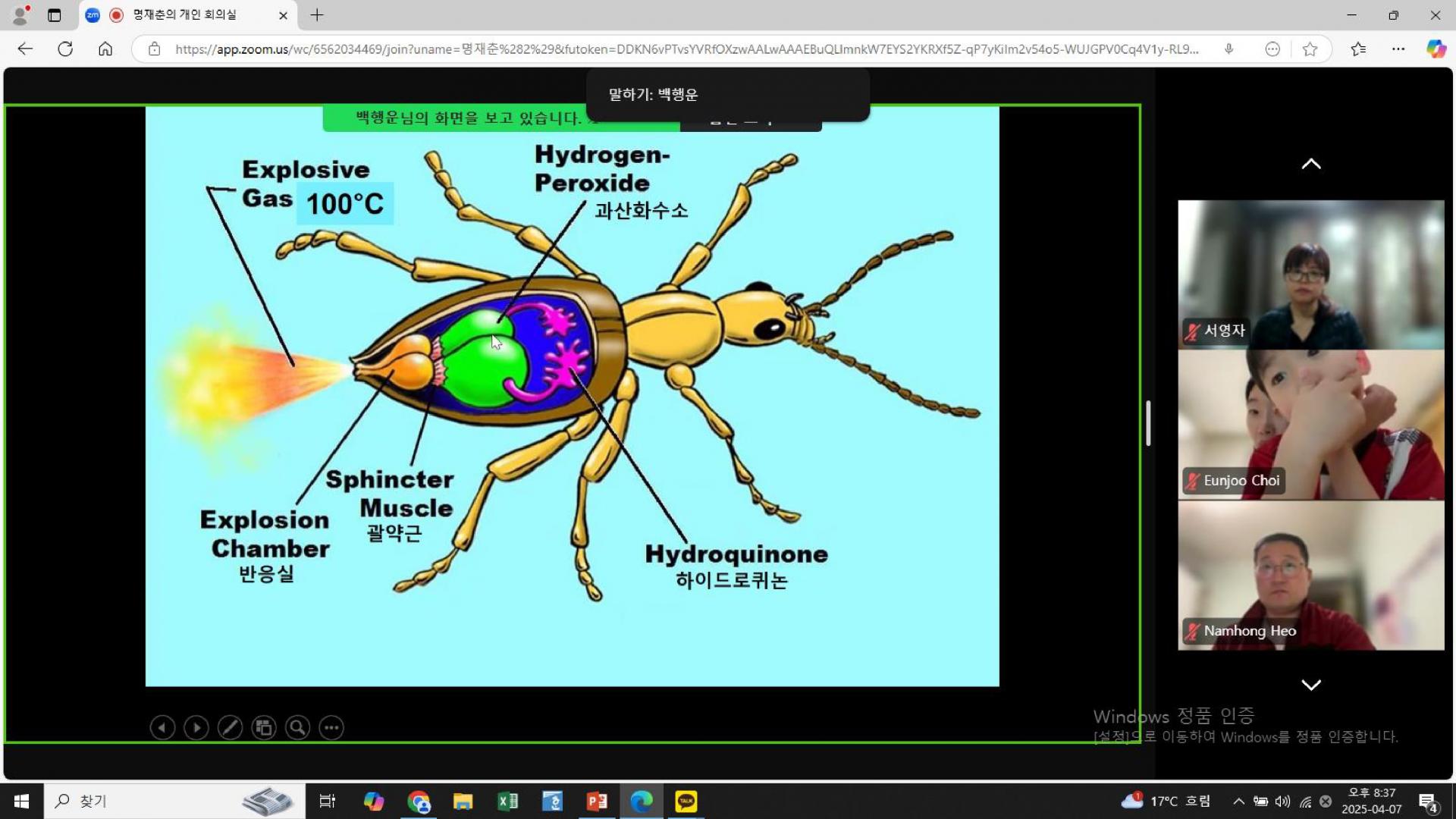This screenshot has width=1456, height=819.
Task: Open the clock showing 오후 8:37
Action: click(x=1371, y=801)
